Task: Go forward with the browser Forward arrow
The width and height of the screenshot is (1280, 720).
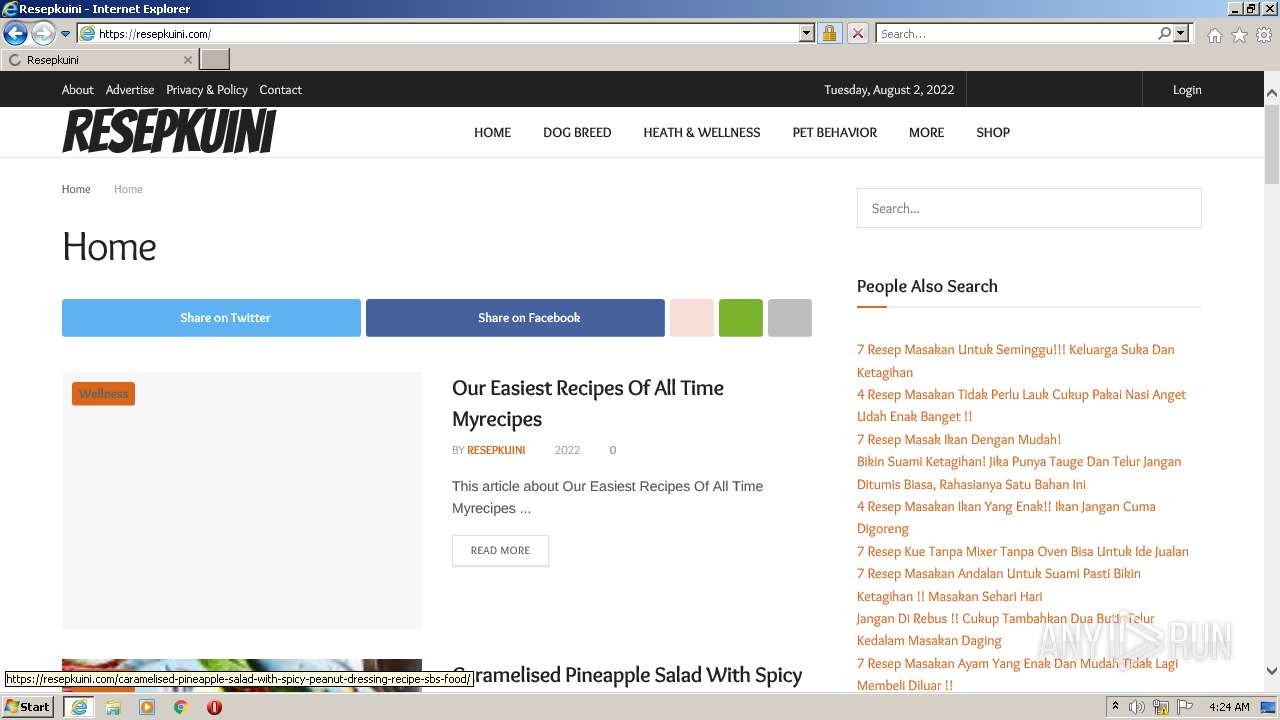Action: pos(43,34)
